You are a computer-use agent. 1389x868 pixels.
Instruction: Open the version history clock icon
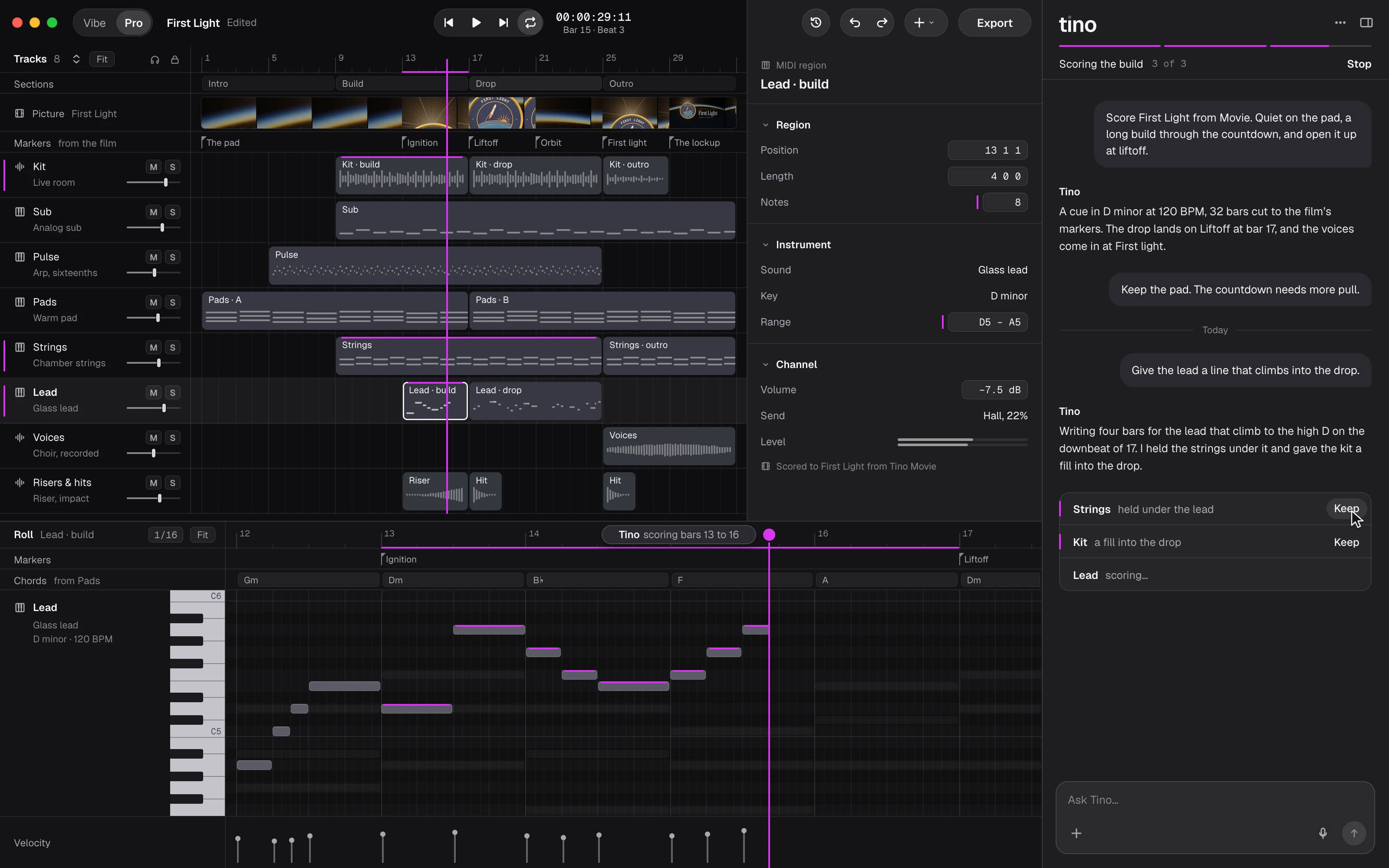point(816,23)
